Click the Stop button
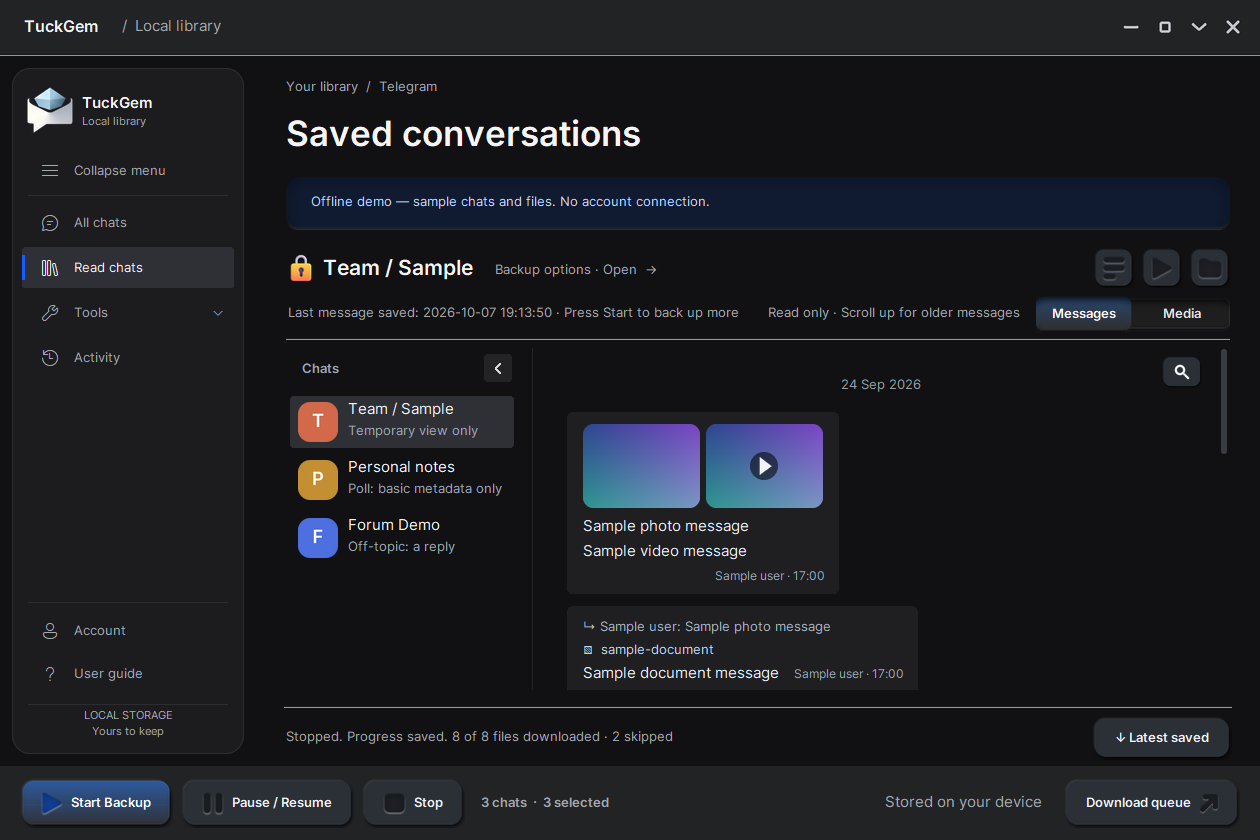Viewport: 1260px width, 840px height. click(x=413, y=802)
